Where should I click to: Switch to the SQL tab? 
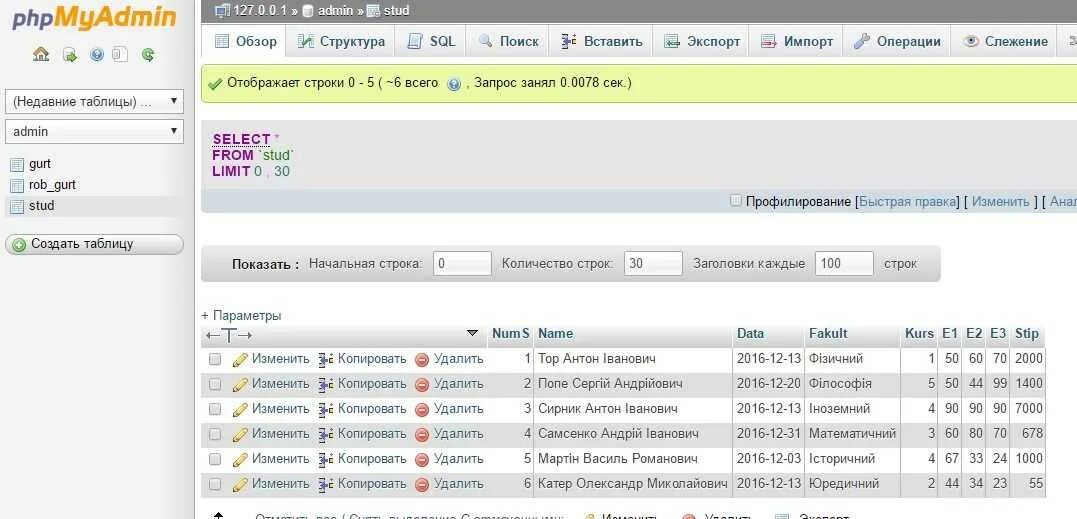431,41
